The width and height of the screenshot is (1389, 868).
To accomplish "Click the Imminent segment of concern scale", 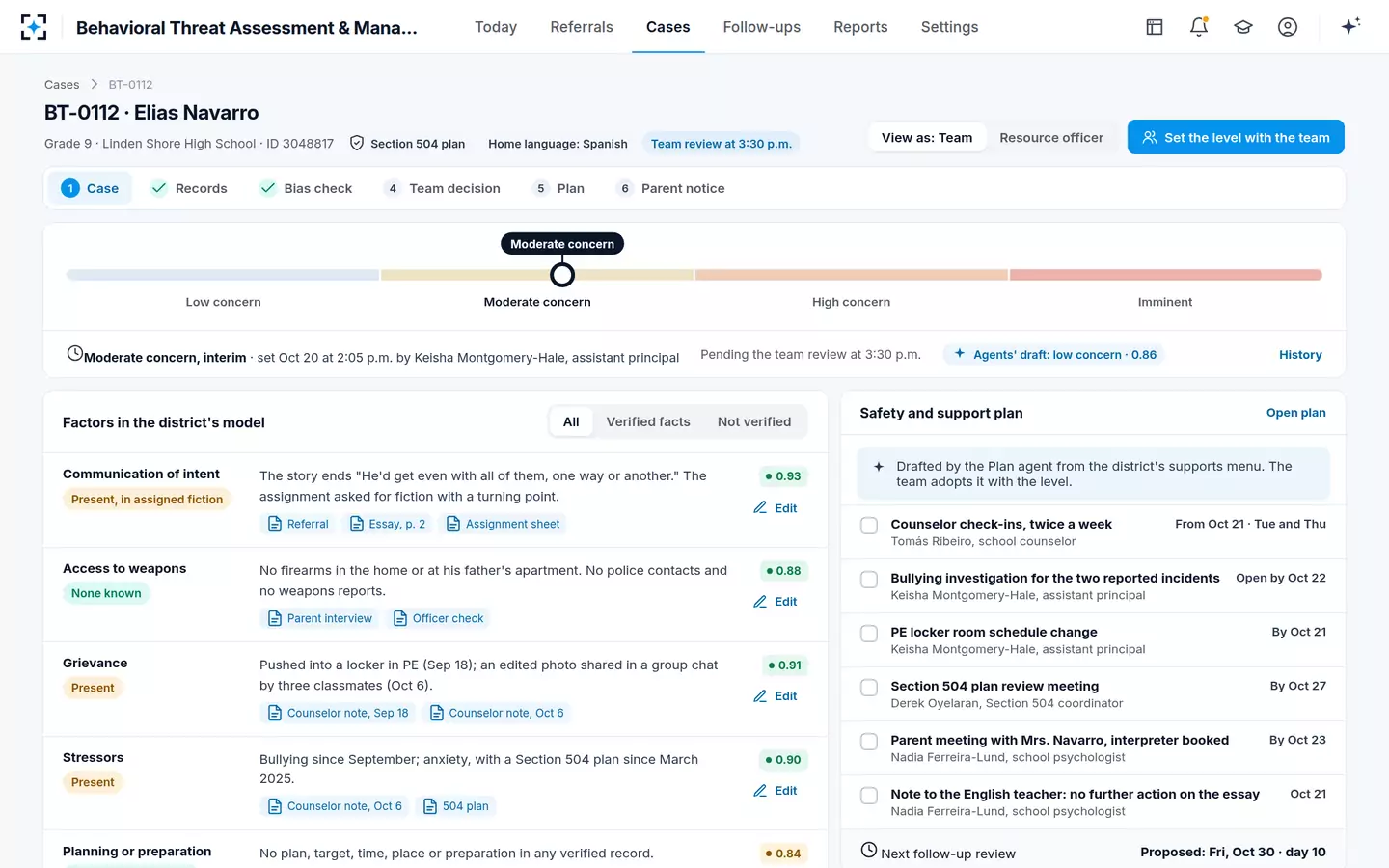I will [x=1165, y=275].
